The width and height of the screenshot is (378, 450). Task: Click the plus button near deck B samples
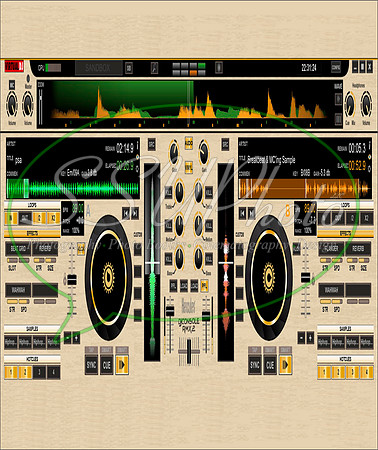click(310, 338)
